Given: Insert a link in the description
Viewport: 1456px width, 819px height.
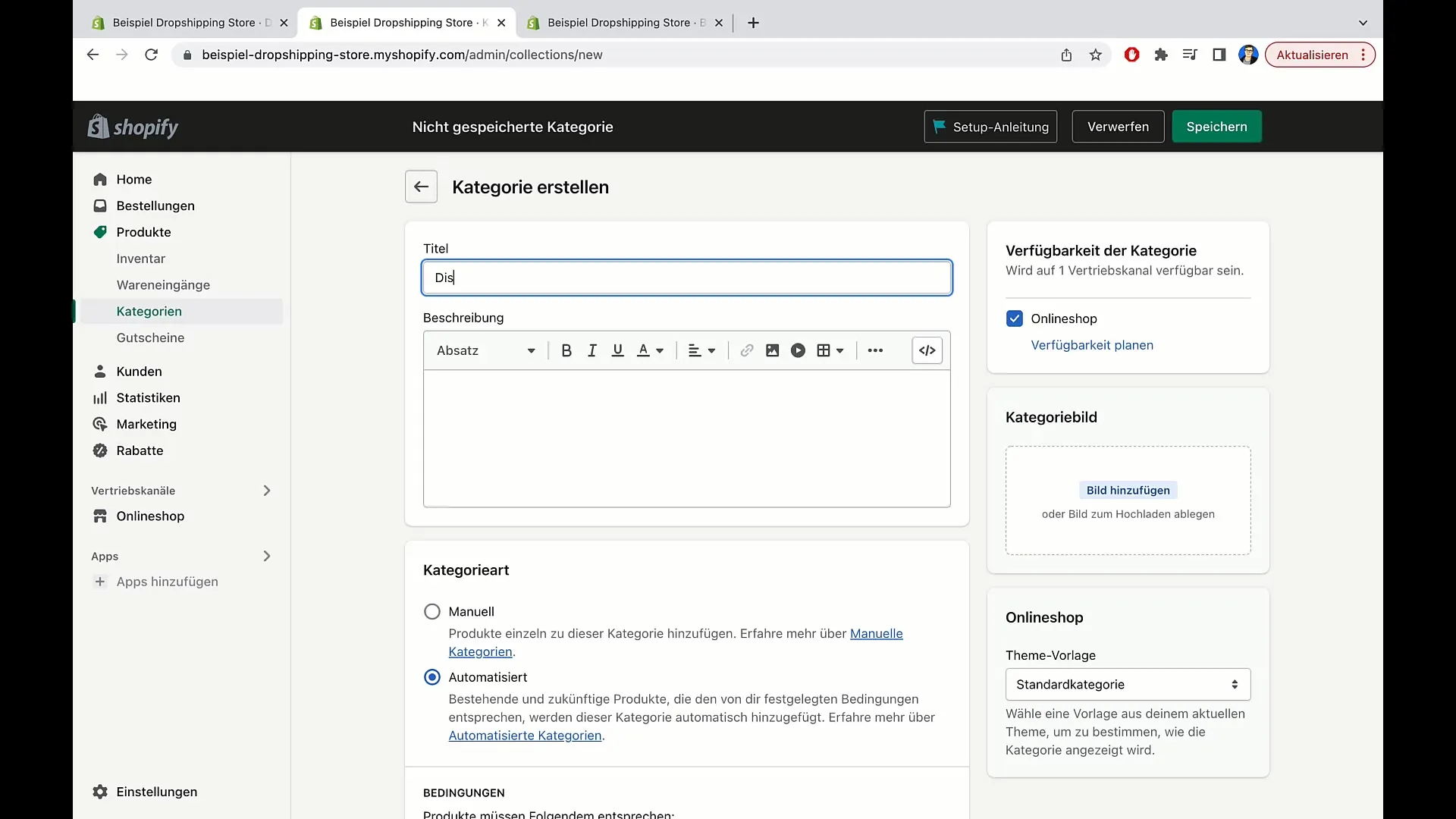Looking at the screenshot, I should [x=747, y=350].
